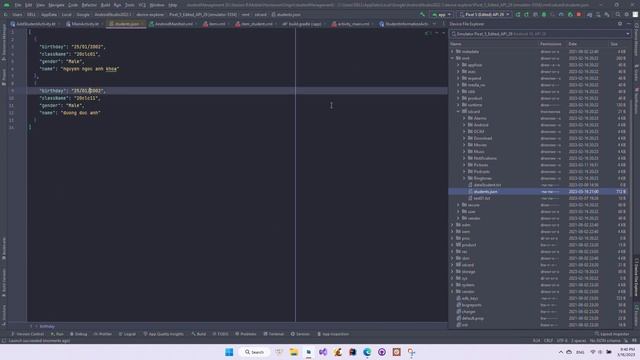This screenshot has height=360, width=640.
Task: Open Layout Inspector in bottom bar
Action: tap(613, 334)
